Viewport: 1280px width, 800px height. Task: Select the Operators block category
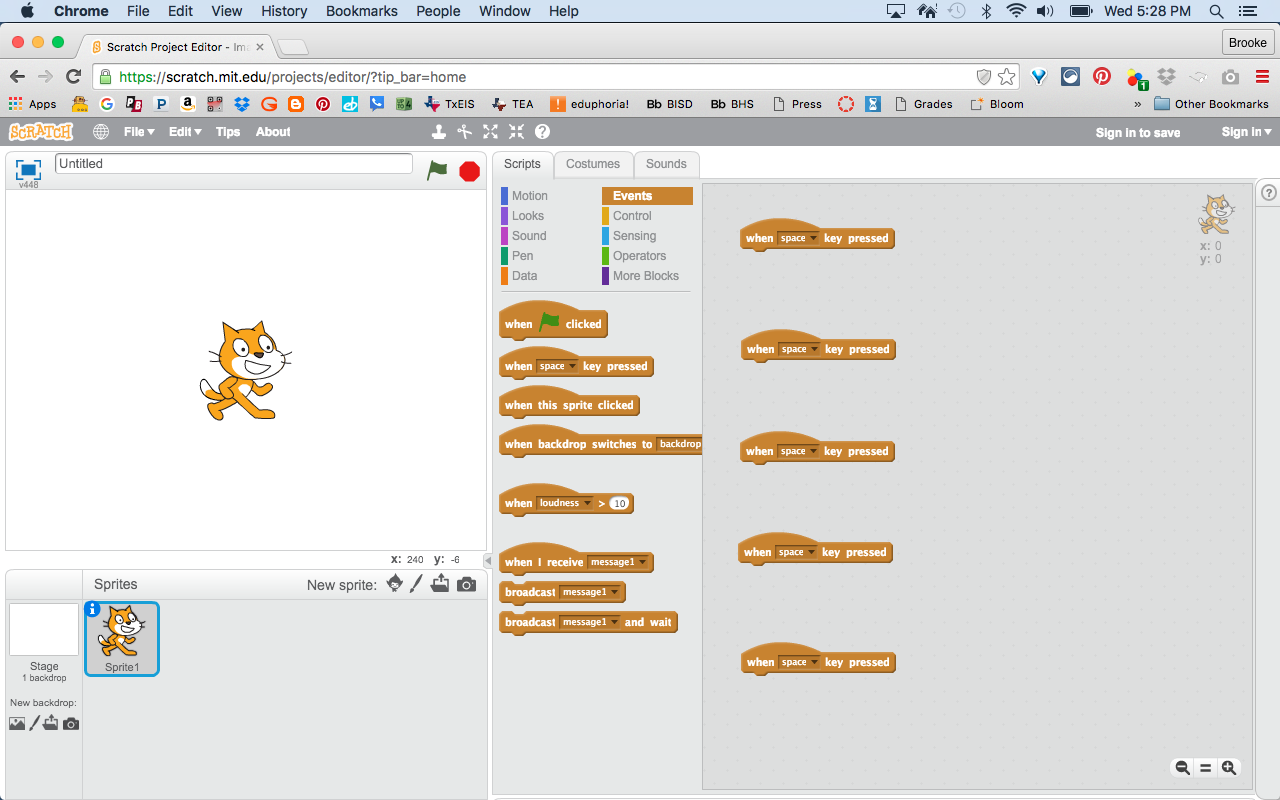[x=639, y=256]
